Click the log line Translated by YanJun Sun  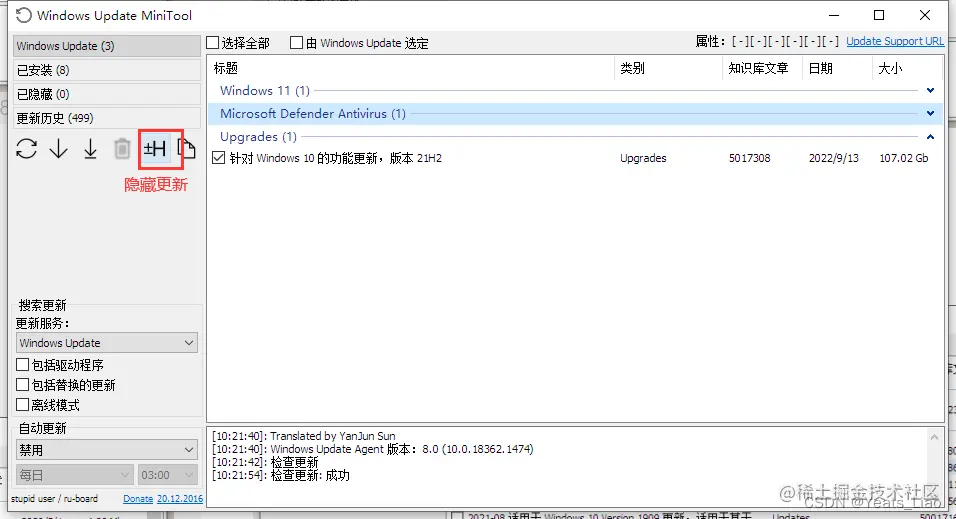point(304,436)
